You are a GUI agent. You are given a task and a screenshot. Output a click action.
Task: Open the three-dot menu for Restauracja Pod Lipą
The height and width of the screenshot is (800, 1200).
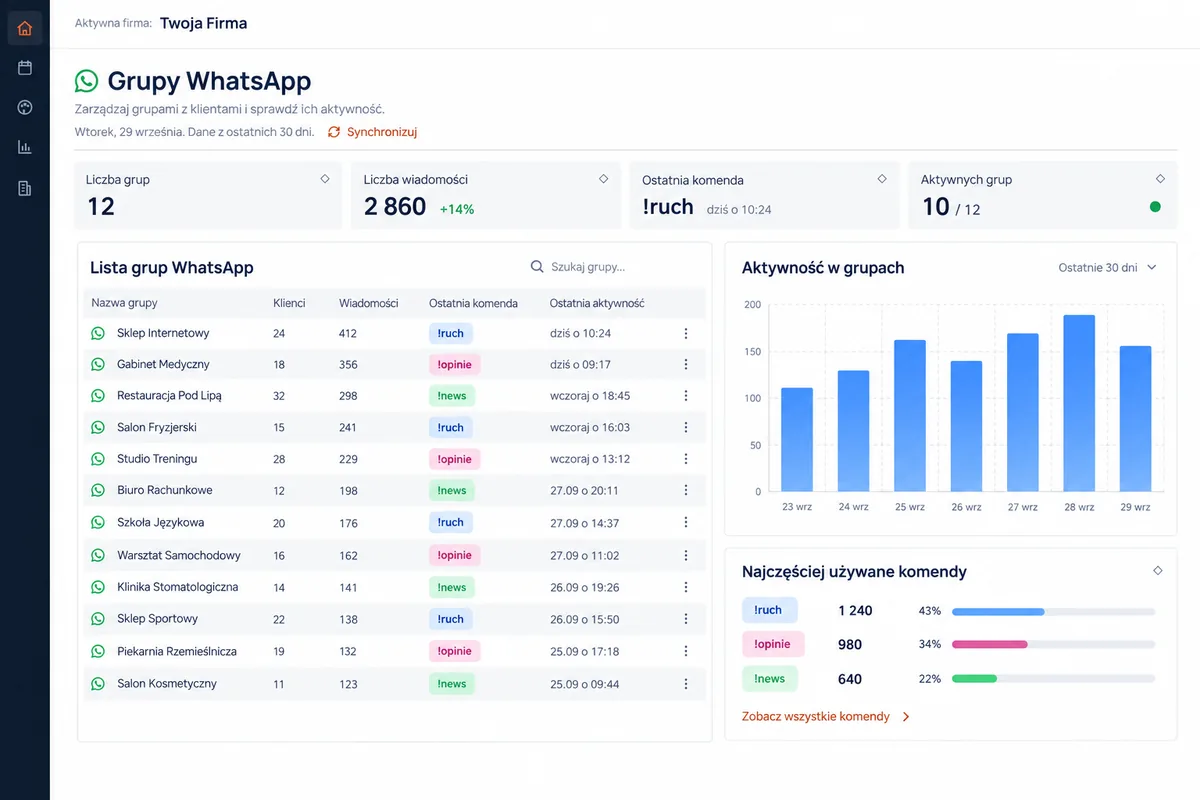(686, 395)
